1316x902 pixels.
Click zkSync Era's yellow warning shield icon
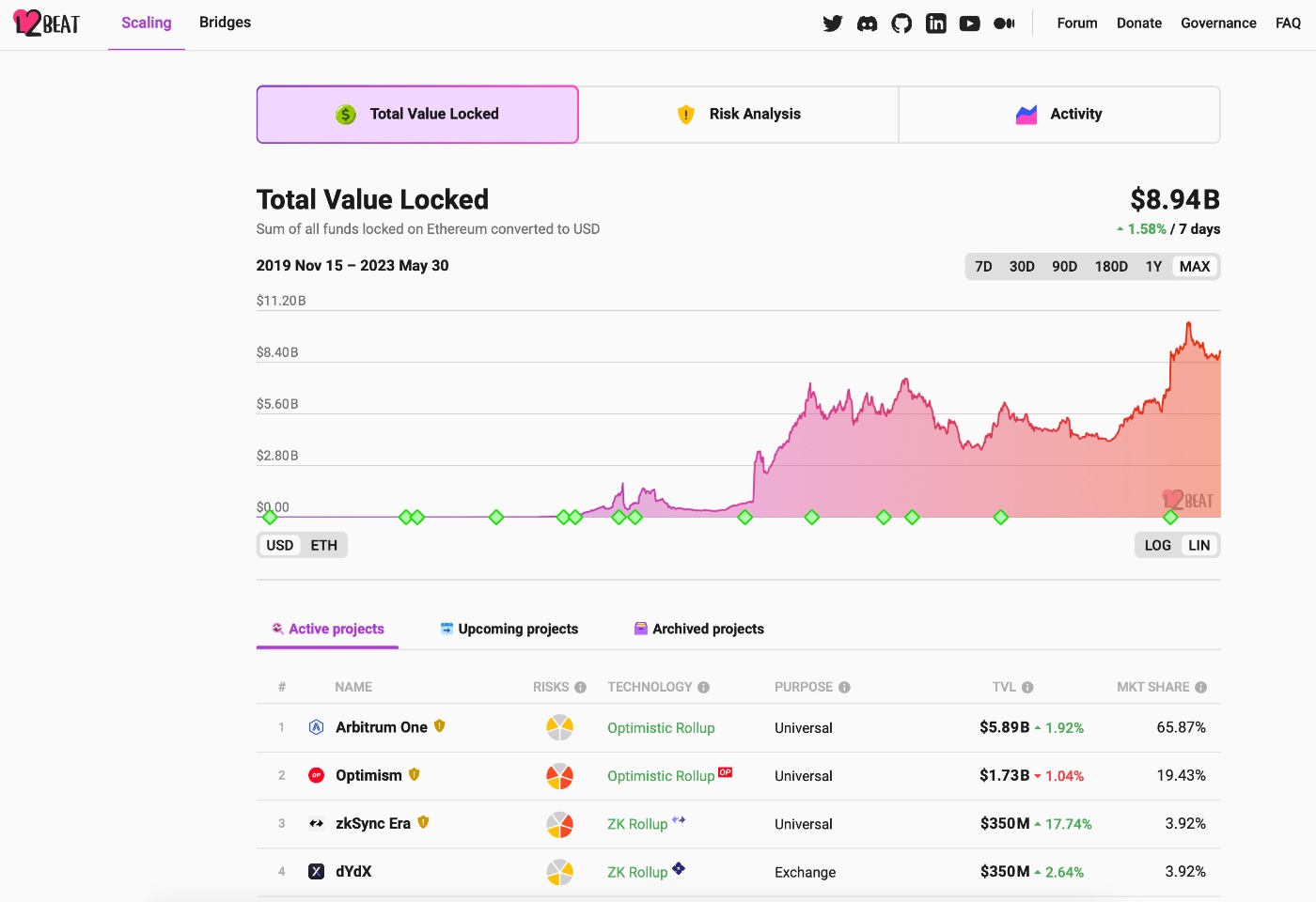[424, 822]
